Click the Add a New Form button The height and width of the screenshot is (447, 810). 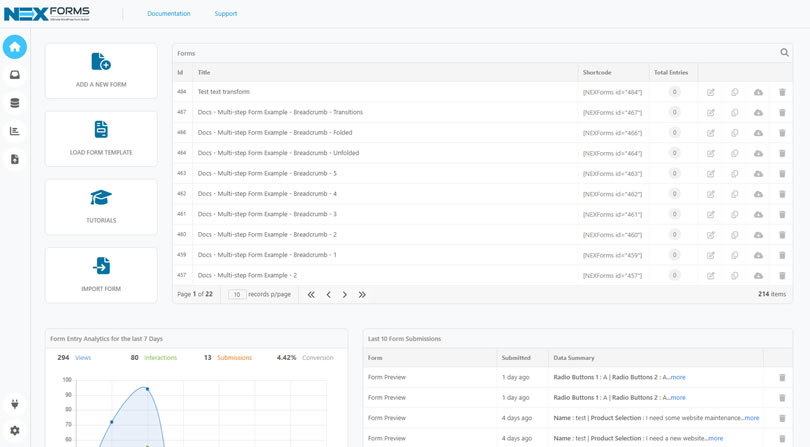101,71
